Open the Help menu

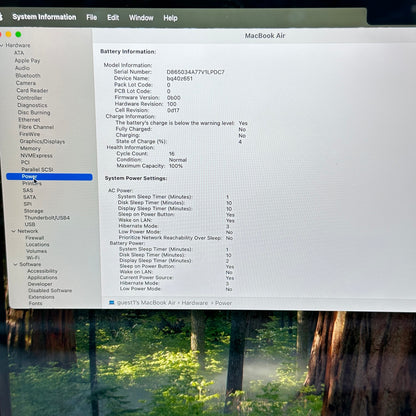point(170,18)
